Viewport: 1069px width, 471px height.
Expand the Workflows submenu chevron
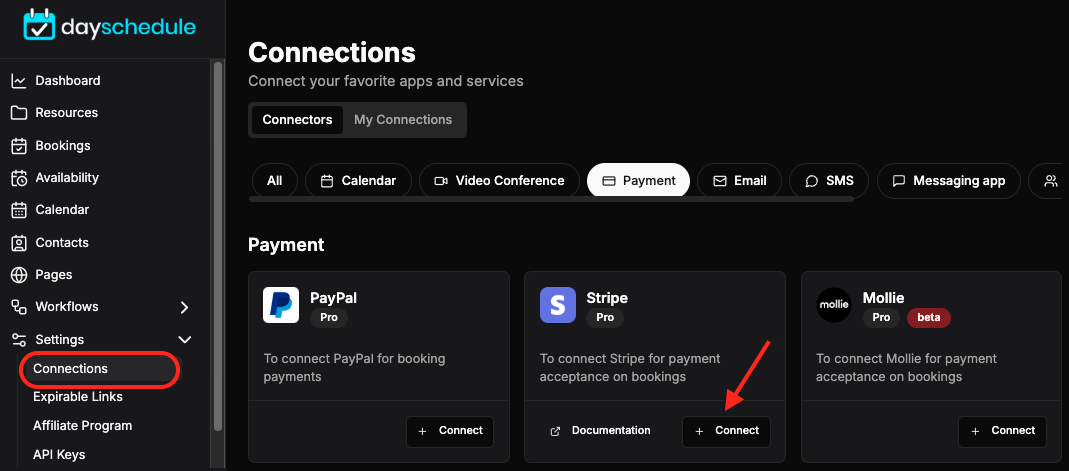(184, 307)
